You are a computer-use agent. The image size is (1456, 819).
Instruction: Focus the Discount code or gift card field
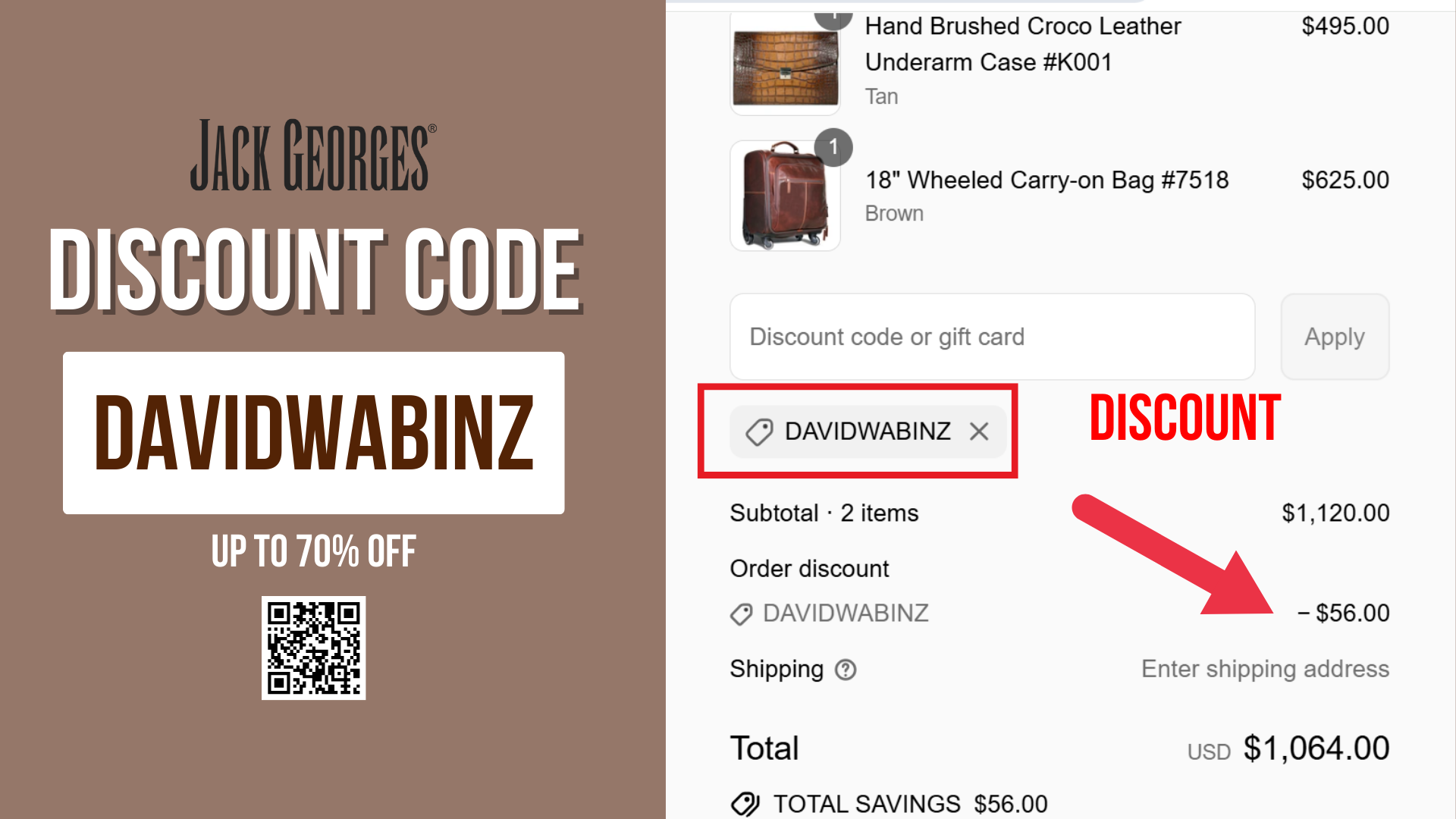pos(992,337)
